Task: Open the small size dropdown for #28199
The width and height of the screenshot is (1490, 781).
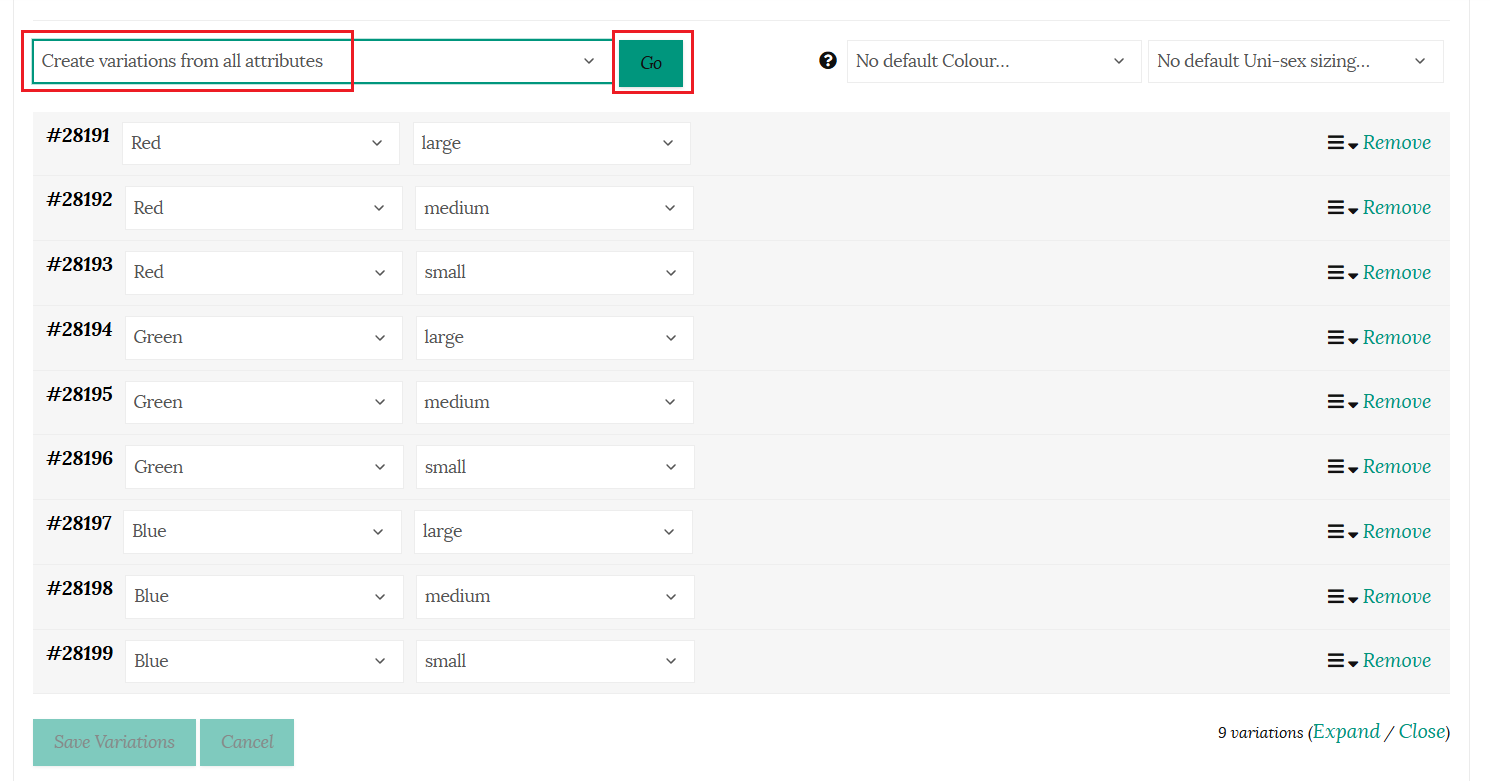Action: click(x=555, y=661)
